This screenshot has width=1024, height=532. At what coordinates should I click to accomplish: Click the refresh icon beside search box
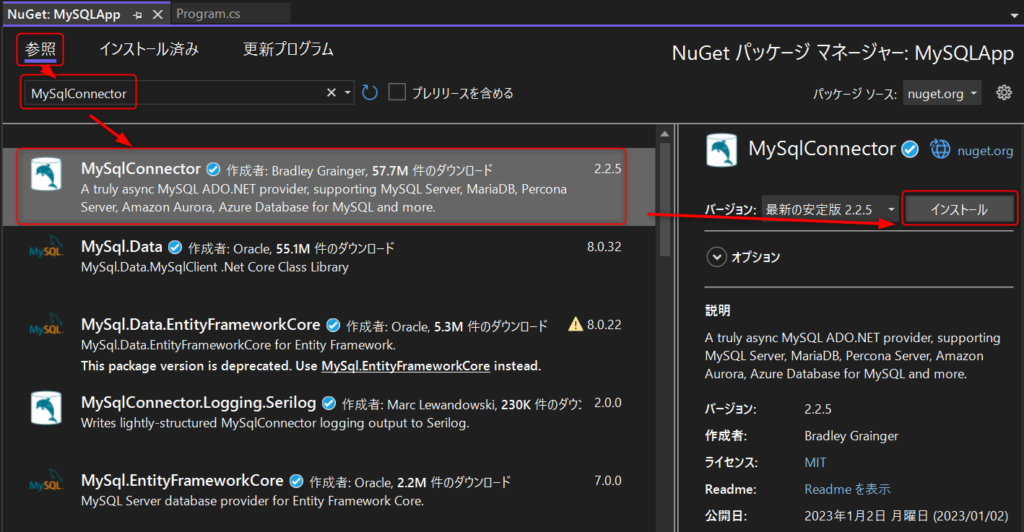coord(370,93)
